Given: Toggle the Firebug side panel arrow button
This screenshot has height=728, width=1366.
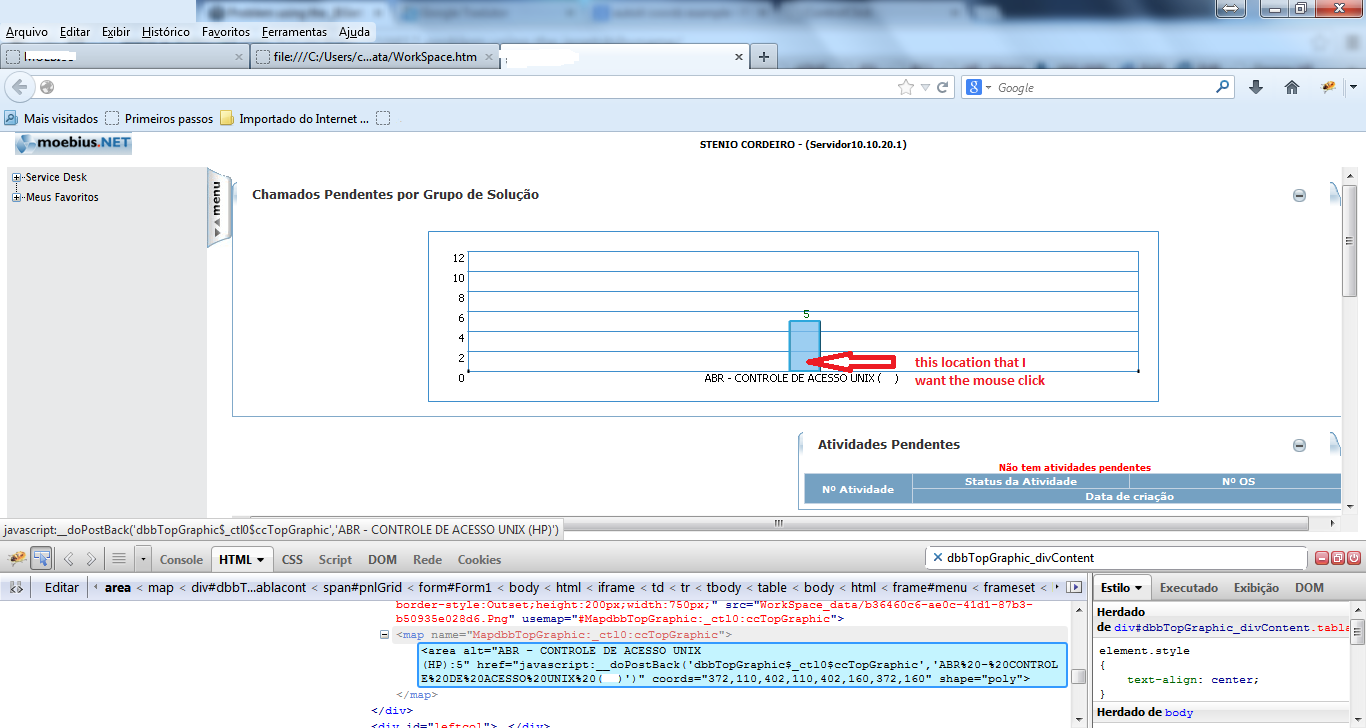Looking at the screenshot, I should tap(1075, 587).
